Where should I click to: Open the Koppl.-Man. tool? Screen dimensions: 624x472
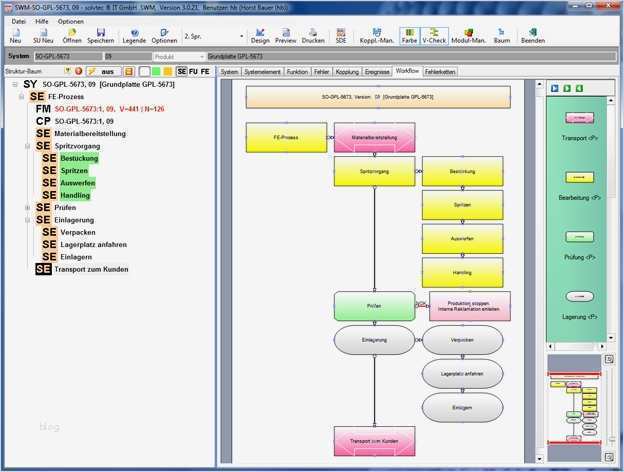tap(376, 36)
